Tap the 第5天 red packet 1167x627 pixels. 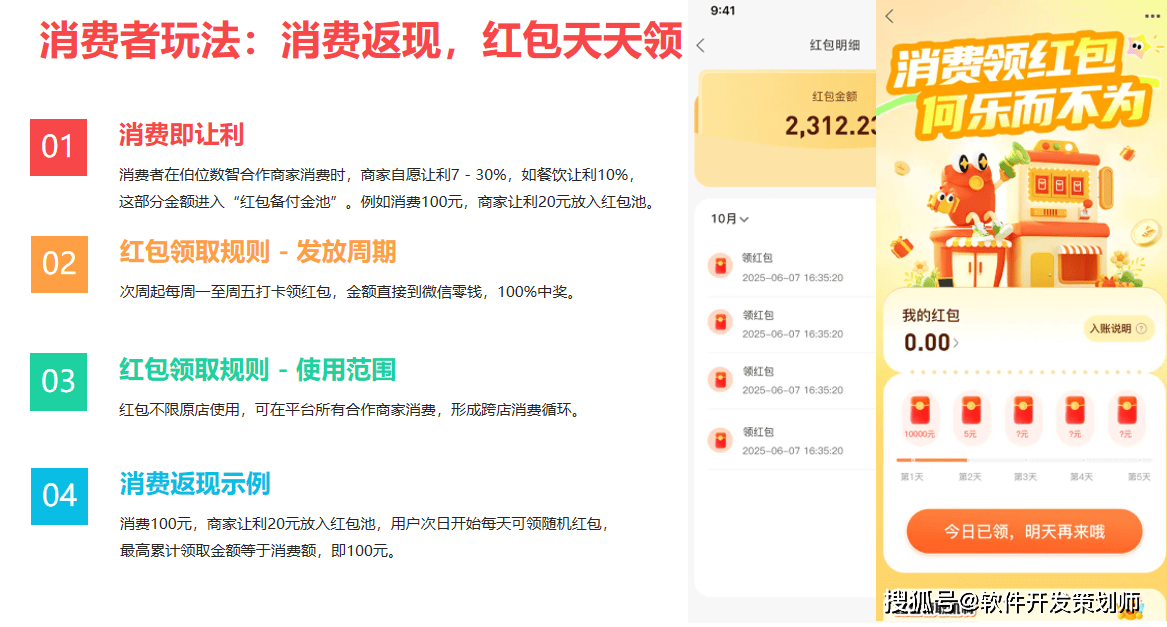pyautogui.click(x=1125, y=414)
